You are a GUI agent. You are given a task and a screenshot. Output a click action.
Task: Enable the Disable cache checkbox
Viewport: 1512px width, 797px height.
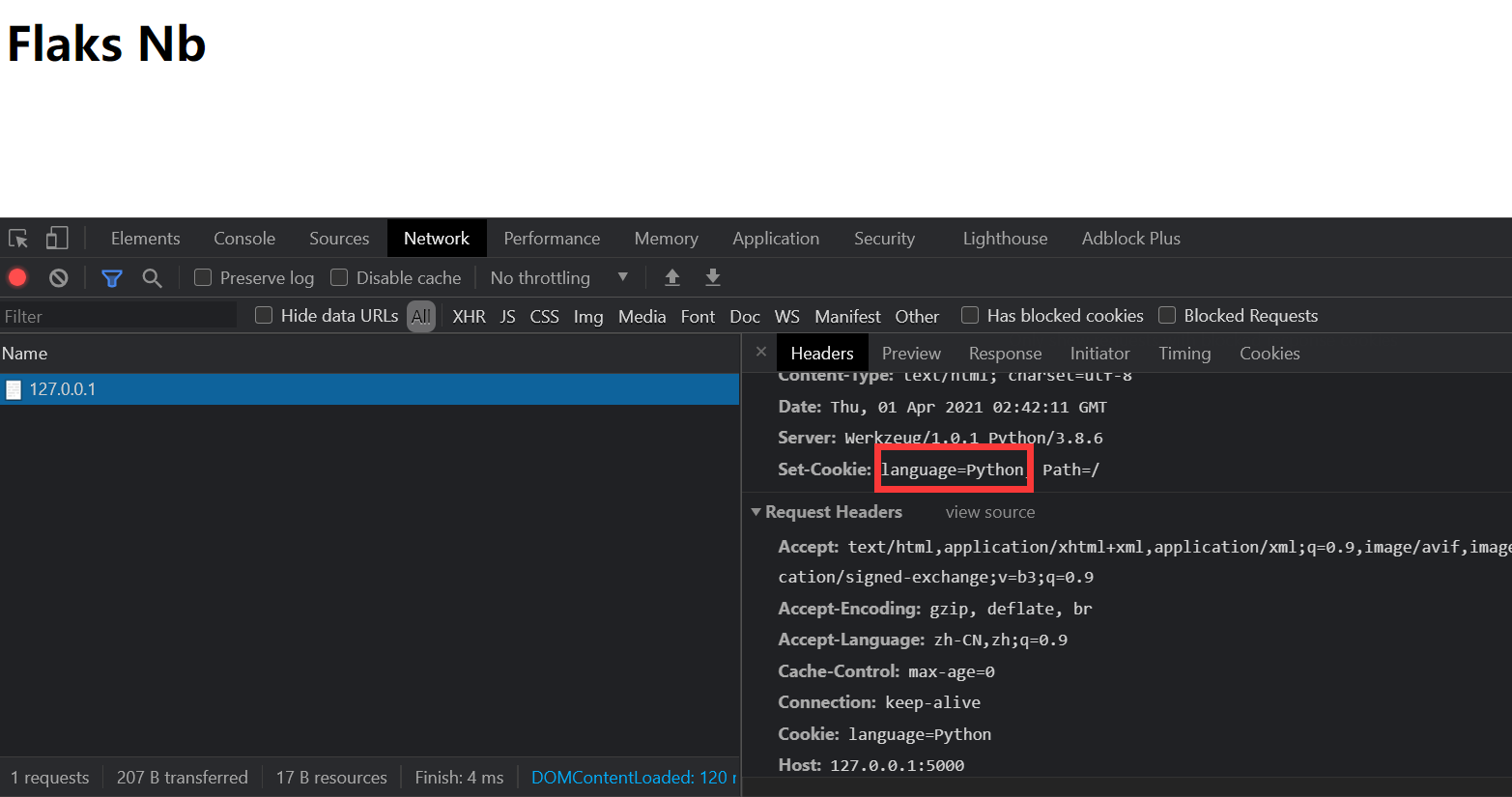pos(339,277)
